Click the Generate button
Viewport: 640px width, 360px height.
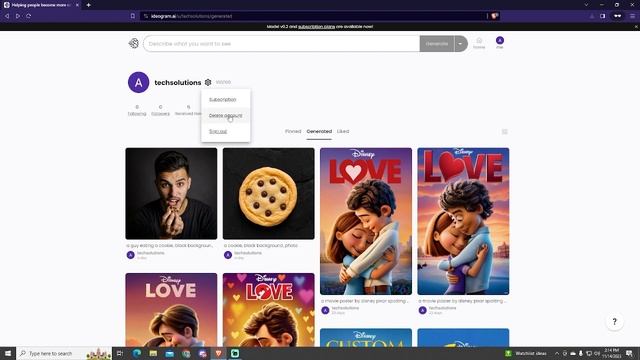pyautogui.click(x=437, y=44)
